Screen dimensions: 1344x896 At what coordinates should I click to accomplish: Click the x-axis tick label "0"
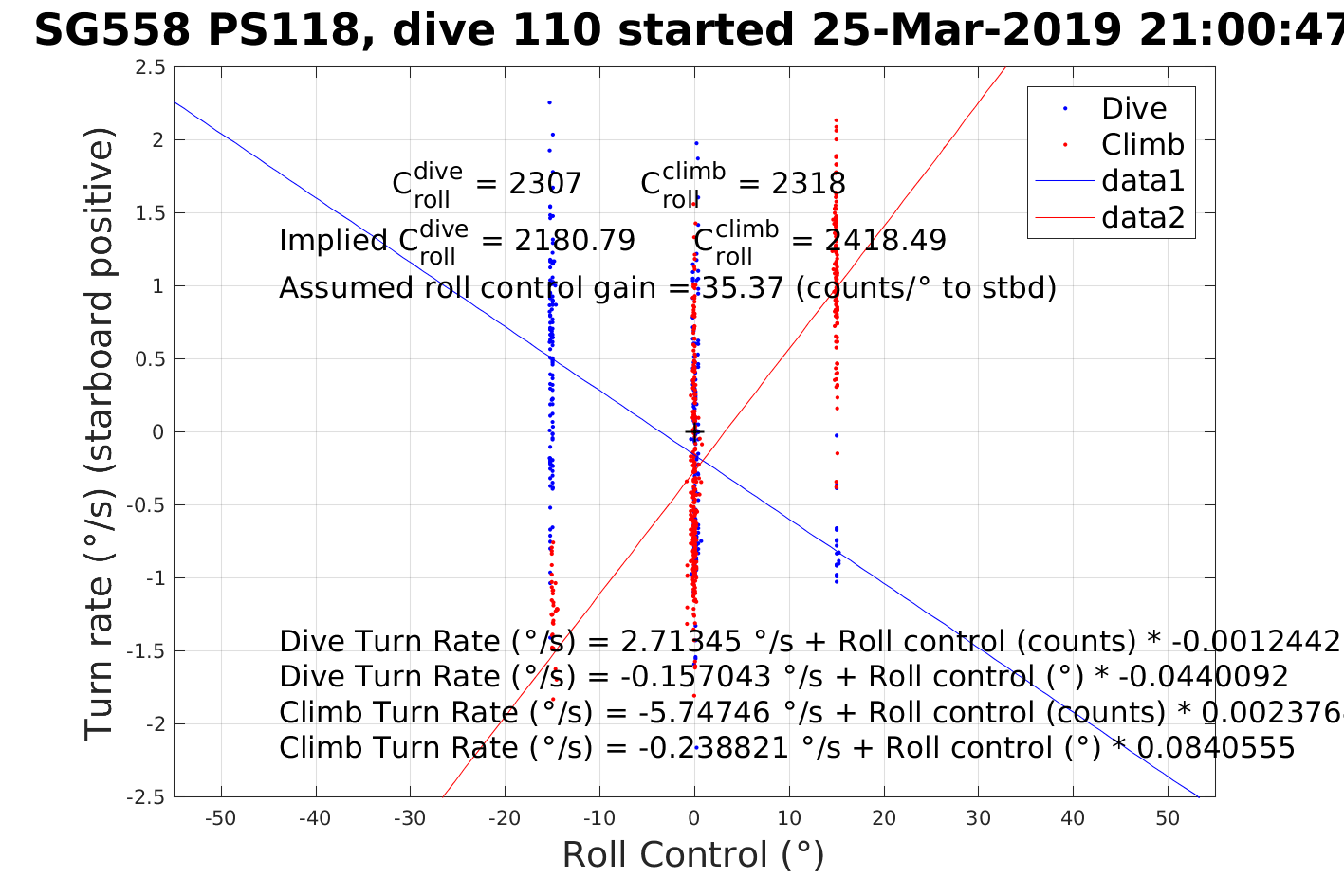click(x=694, y=818)
